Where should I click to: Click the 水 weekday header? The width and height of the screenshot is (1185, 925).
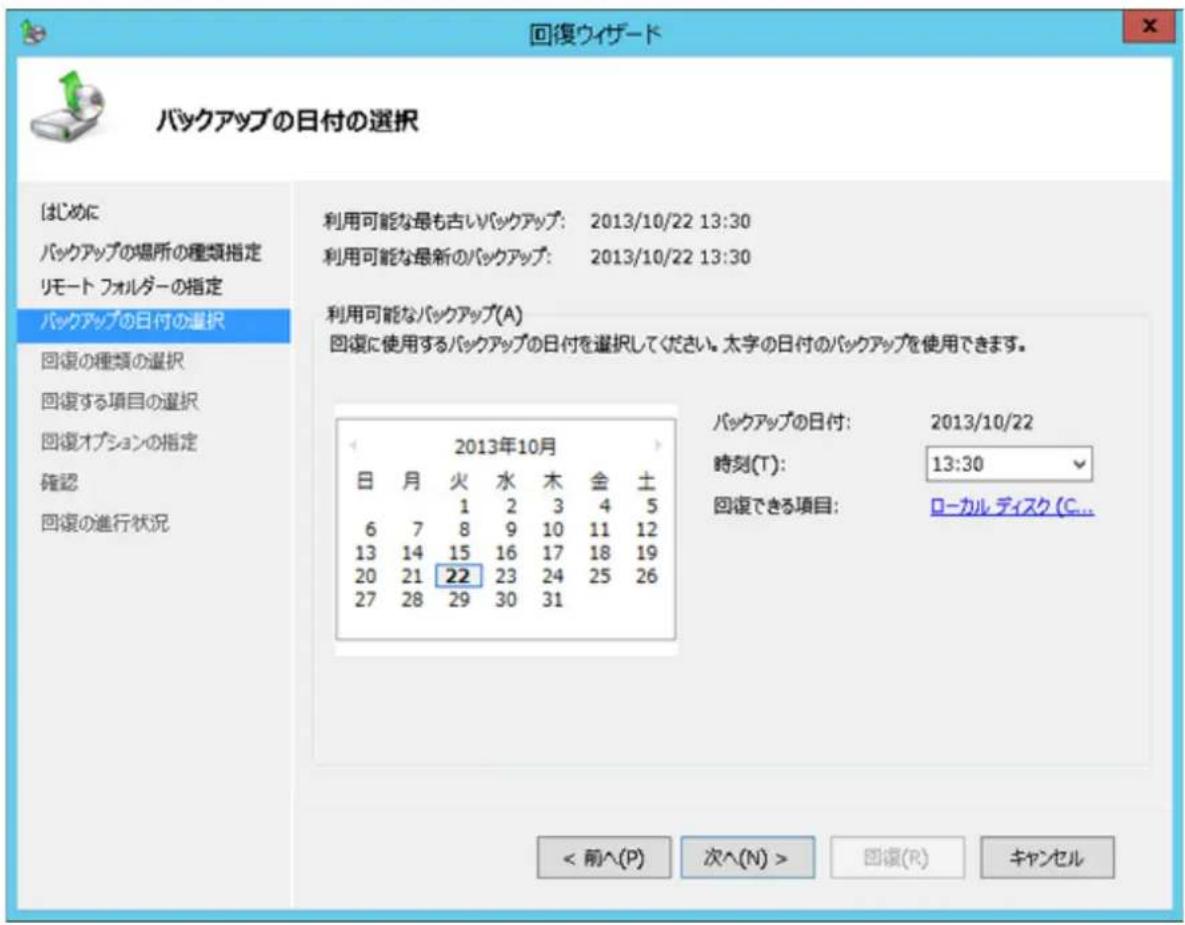pyautogui.click(x=506, y=481)
